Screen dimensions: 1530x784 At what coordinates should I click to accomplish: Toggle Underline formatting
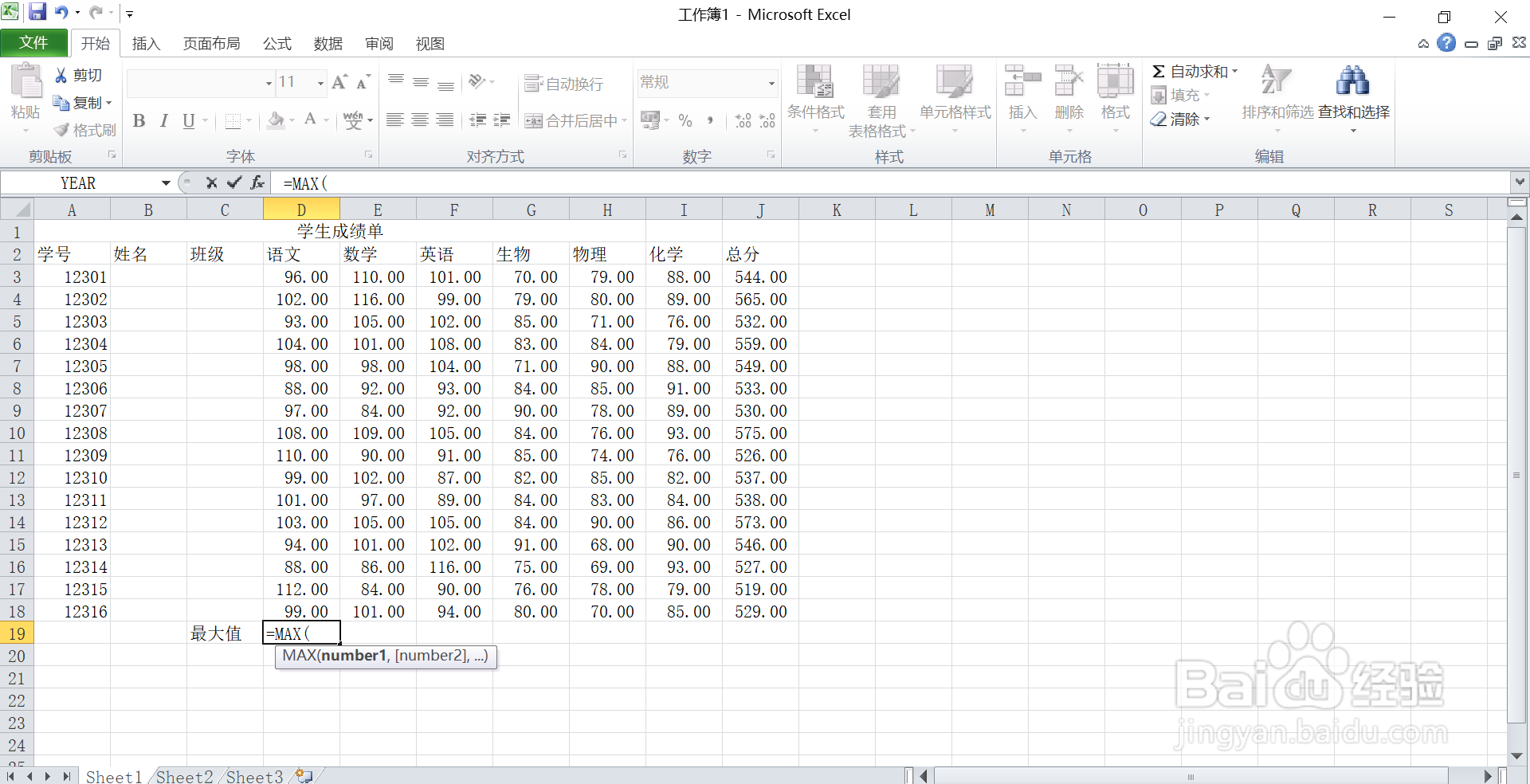pyautogui.click(x=189, y=120)
